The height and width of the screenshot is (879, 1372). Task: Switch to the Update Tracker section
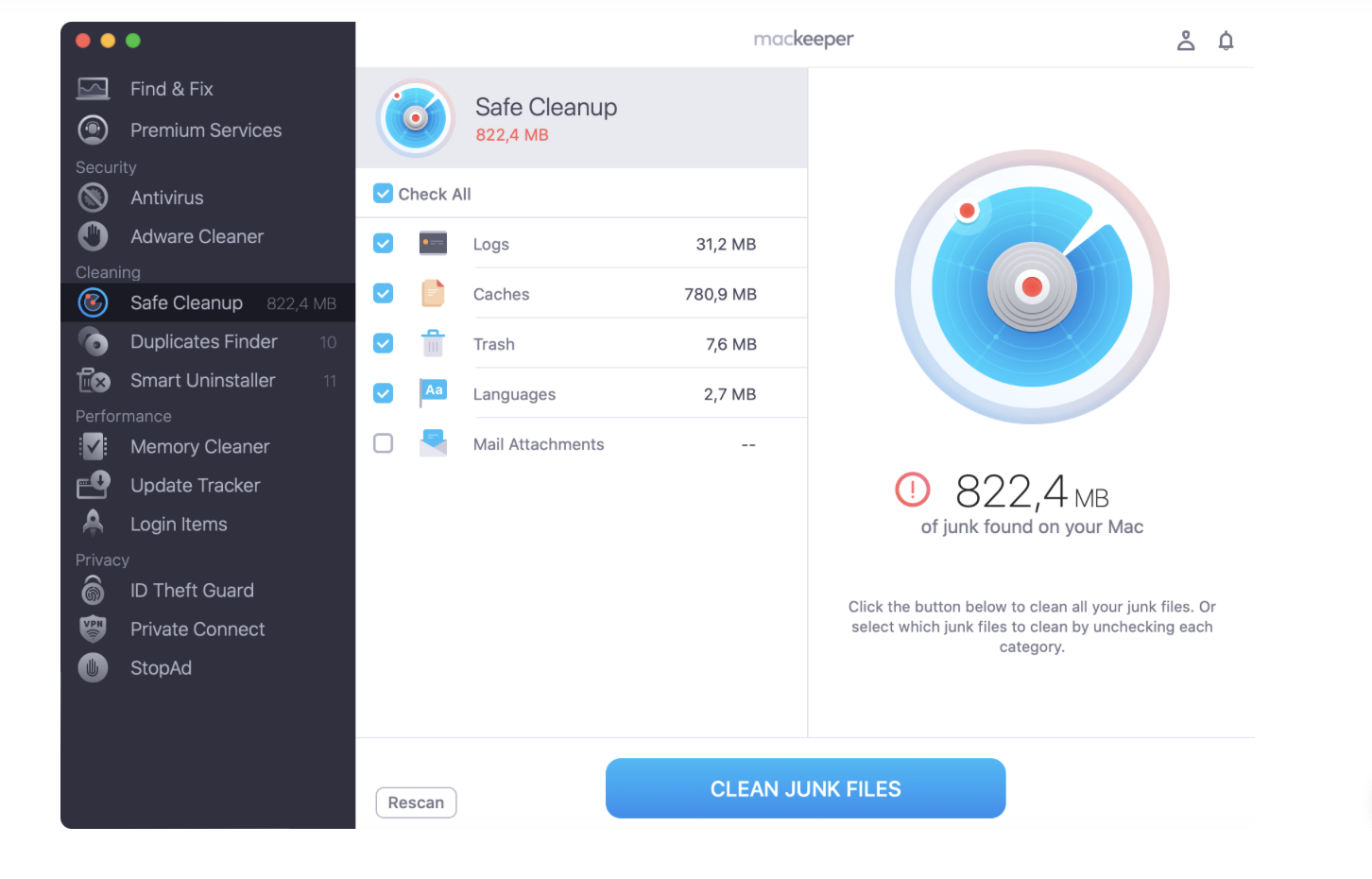[x=195, y=485]
